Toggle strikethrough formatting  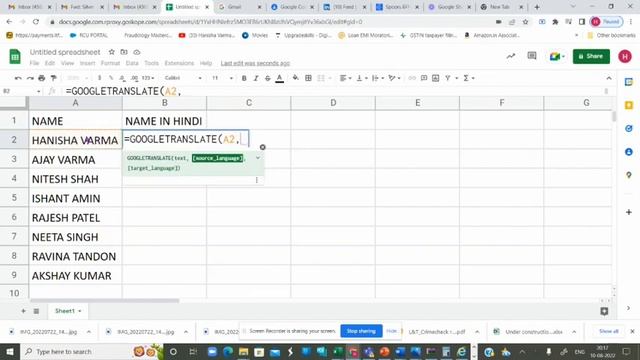click(268, 78)
